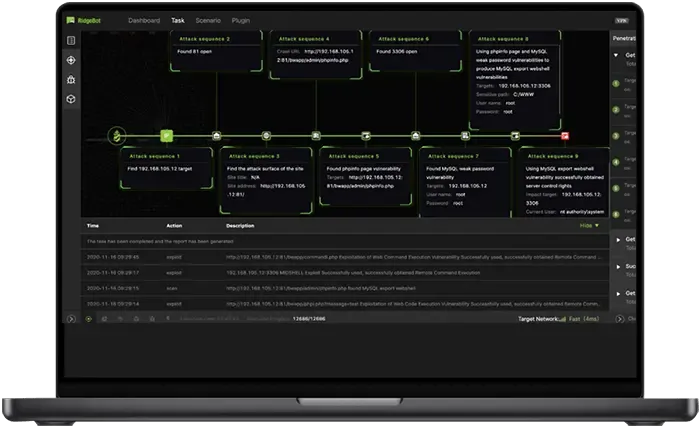Viewport: 700px width, 427px height.
Task: Click the timeline node above Attack sequence 3
Action: pos(266,136)
